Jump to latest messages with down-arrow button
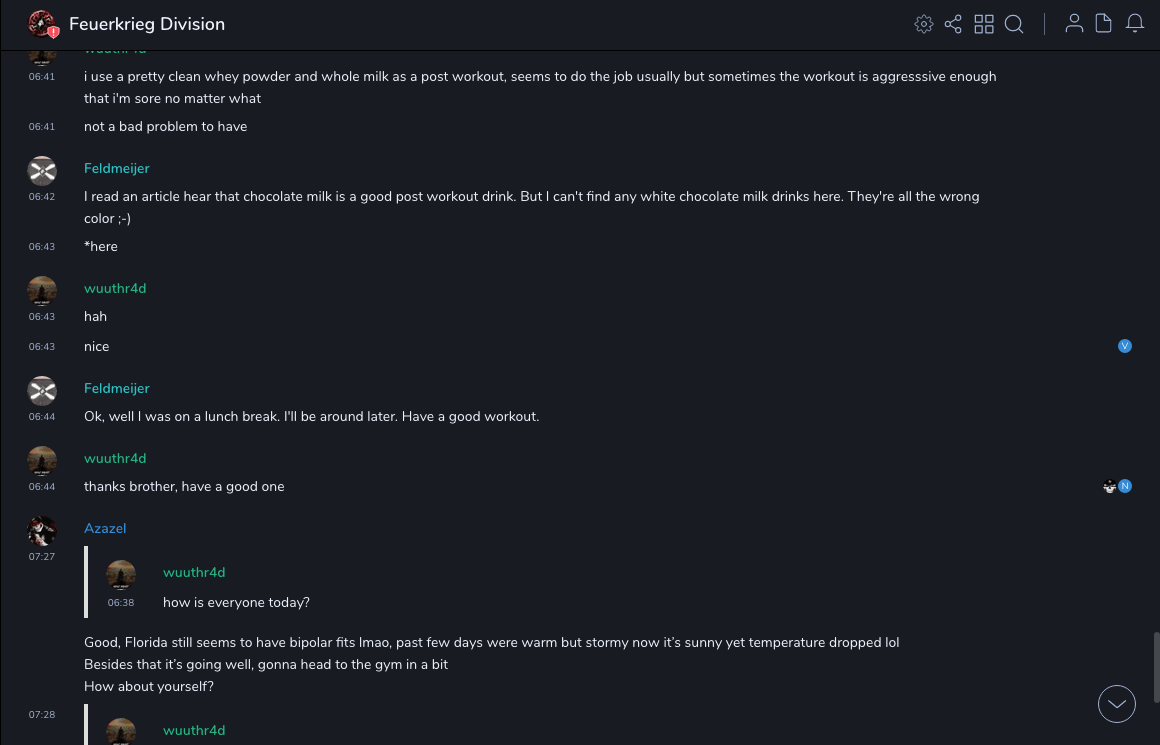The width and height of the screenshot is (1160, 745). click(1117, 704)
